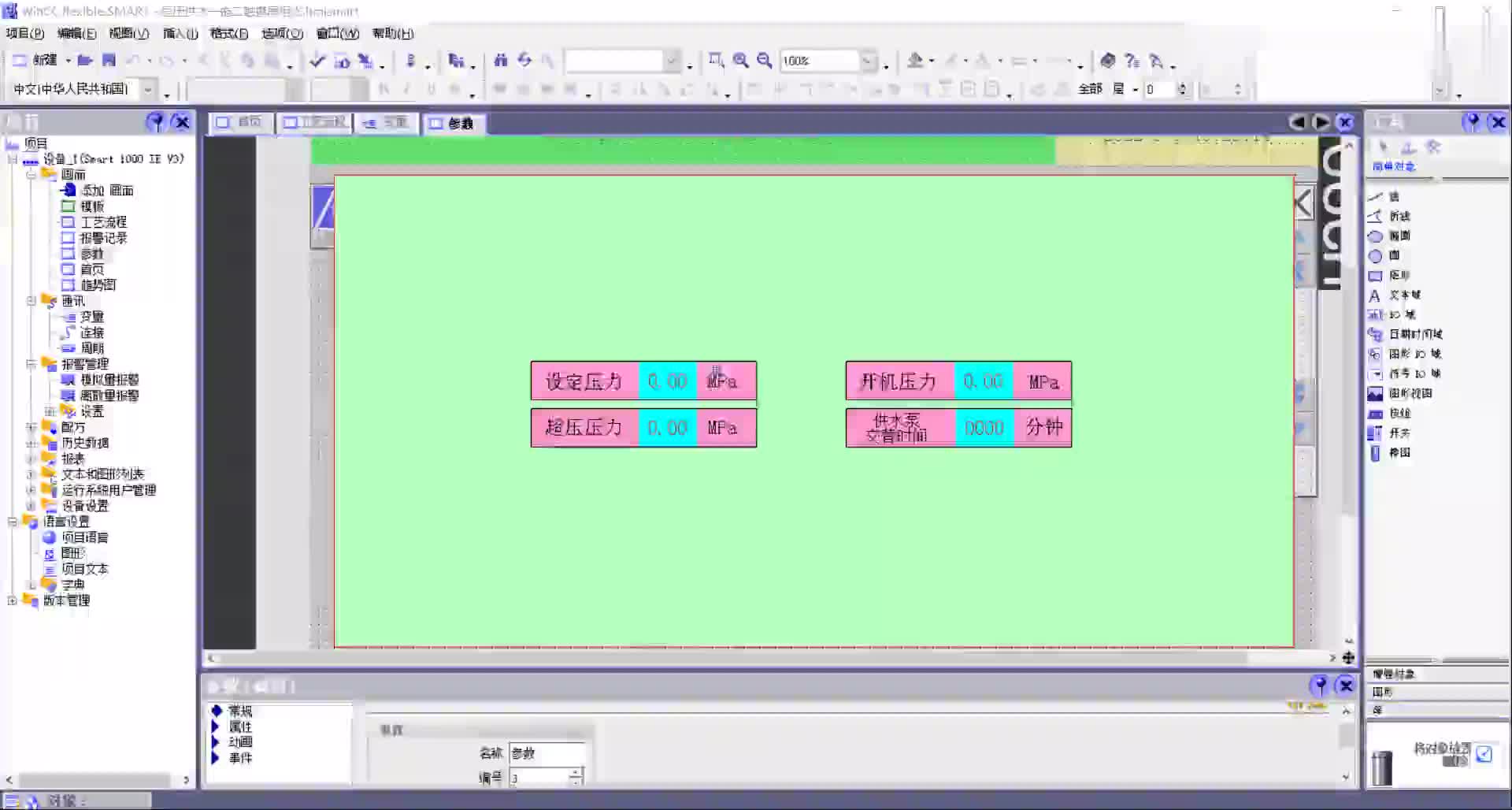The height and width of the screenshot is (810, 1512).
Task: Select 模板 in the project tree
Action: point(83,206)
